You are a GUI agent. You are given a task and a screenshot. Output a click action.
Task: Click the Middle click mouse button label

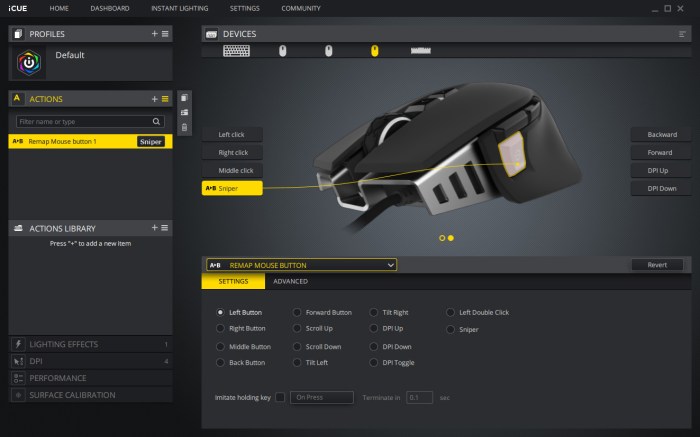coord(232,170)
